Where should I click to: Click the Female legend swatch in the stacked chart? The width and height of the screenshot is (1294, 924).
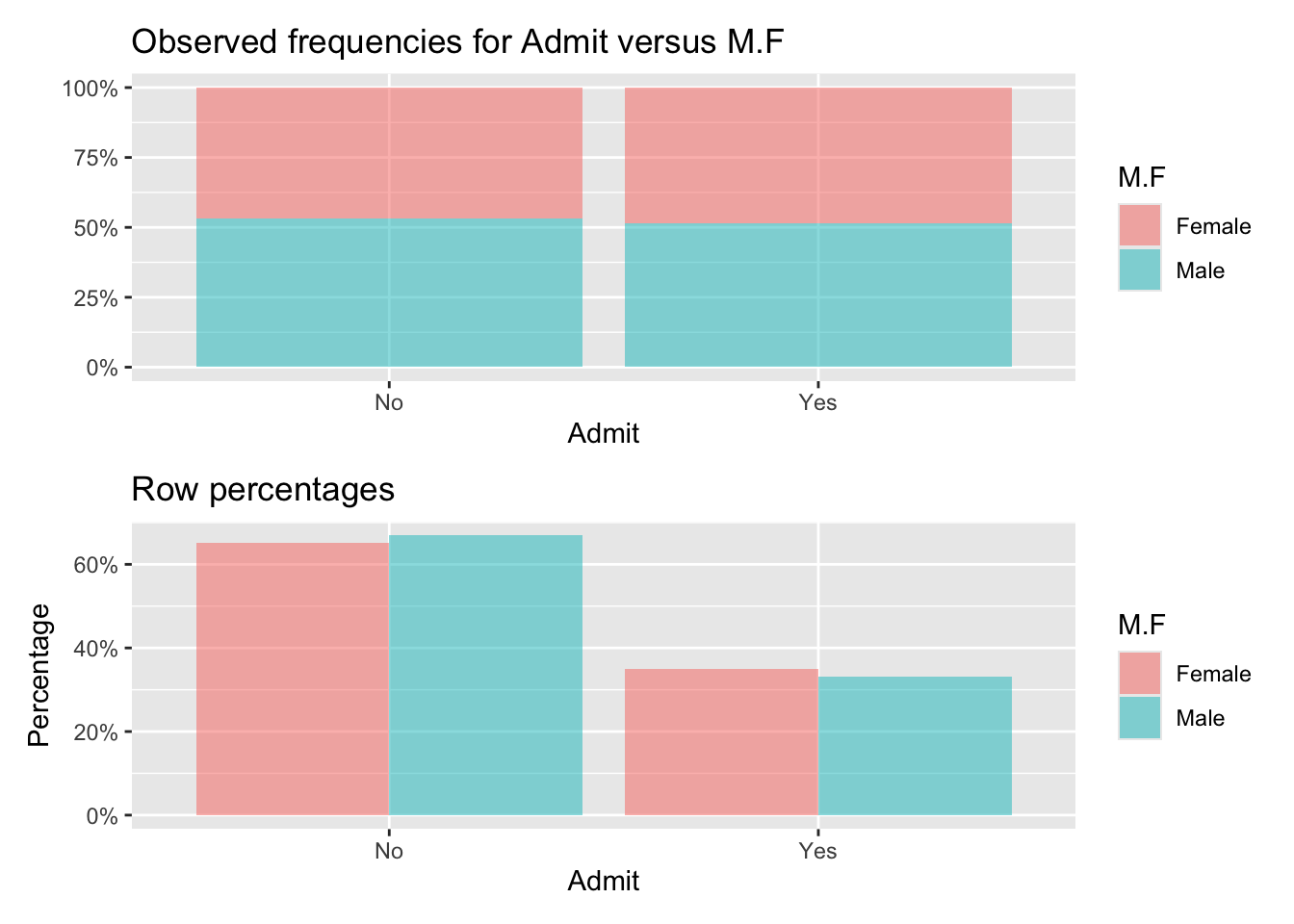[x=1139, y=226]
